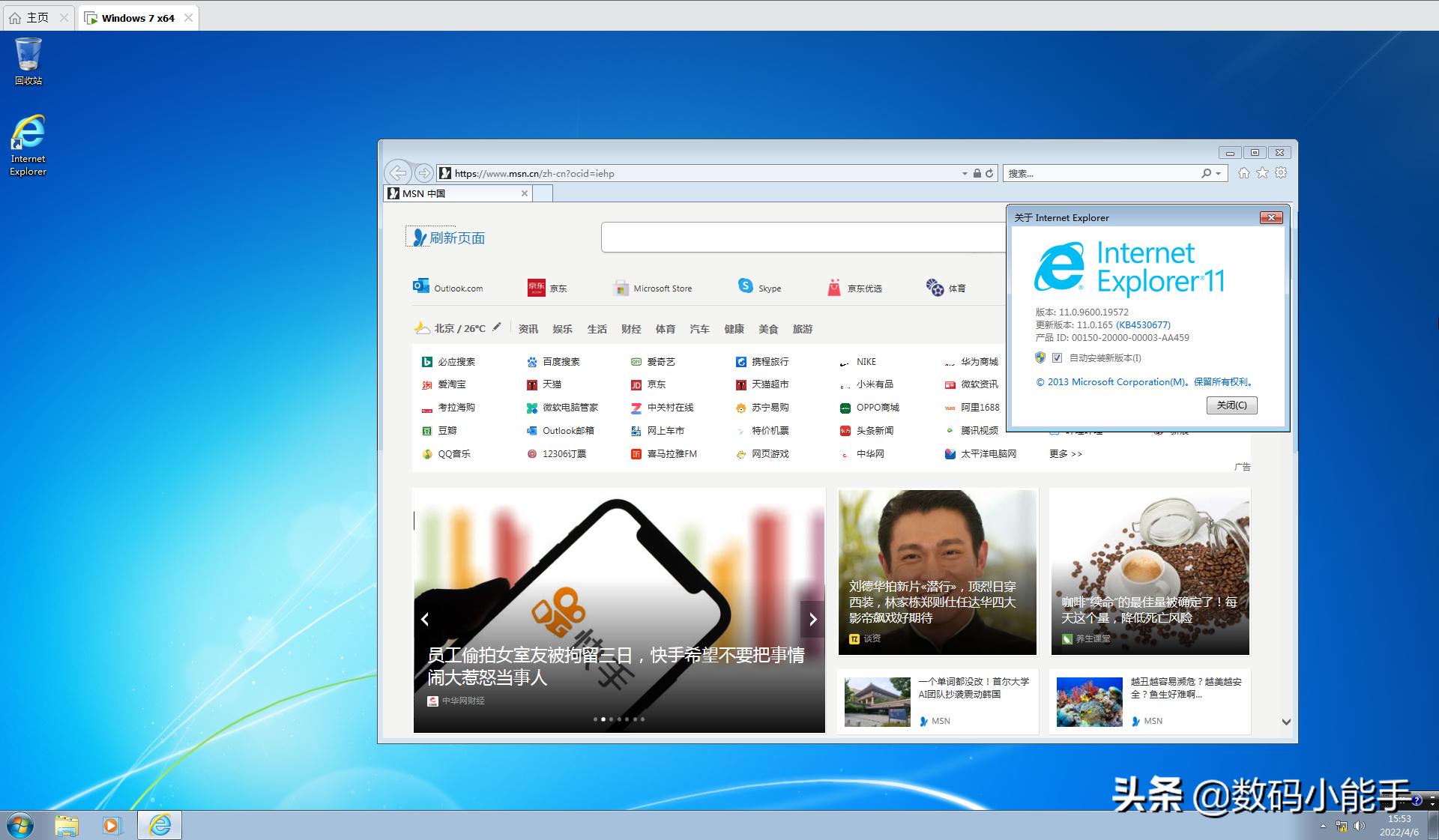Click the lock security icon in address bar

(977, 173)
